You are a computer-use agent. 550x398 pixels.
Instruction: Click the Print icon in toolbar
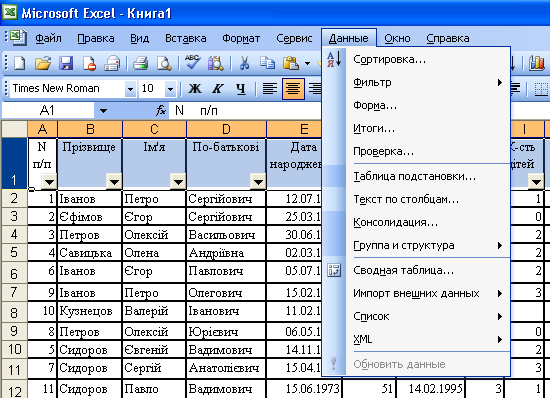(x=141, y=63)
